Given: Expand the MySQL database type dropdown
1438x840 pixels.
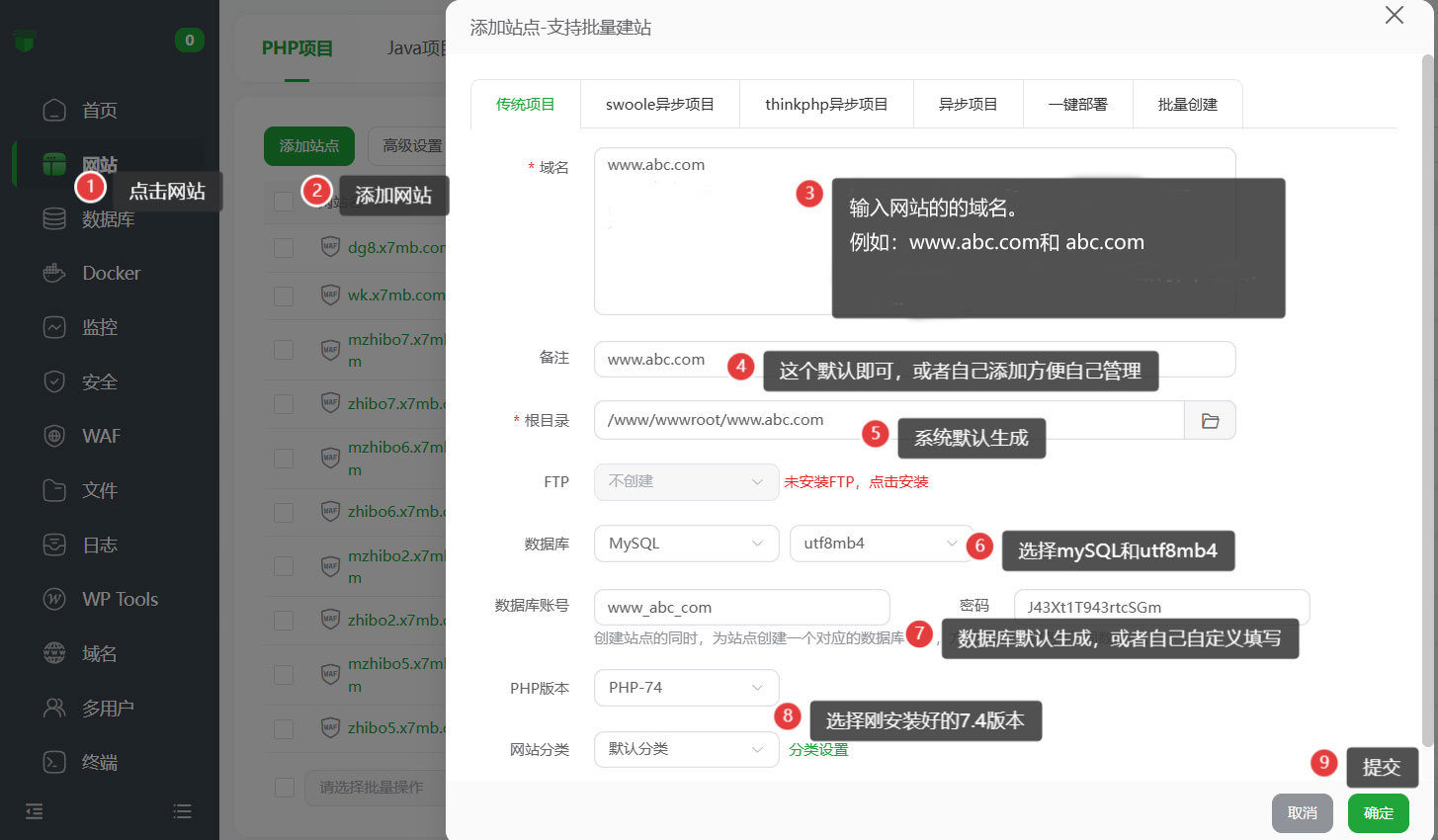Looking at the screenshot, I should [x=686, y=544].
